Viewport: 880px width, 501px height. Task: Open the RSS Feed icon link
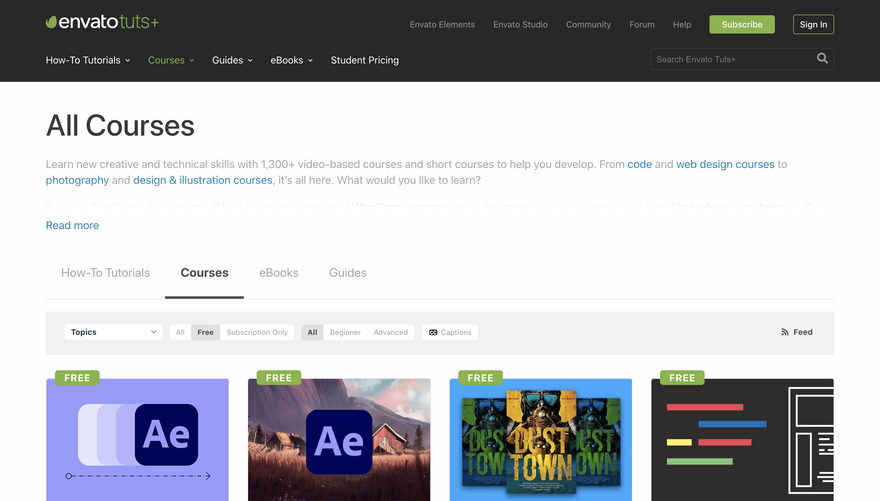[797, 332]
